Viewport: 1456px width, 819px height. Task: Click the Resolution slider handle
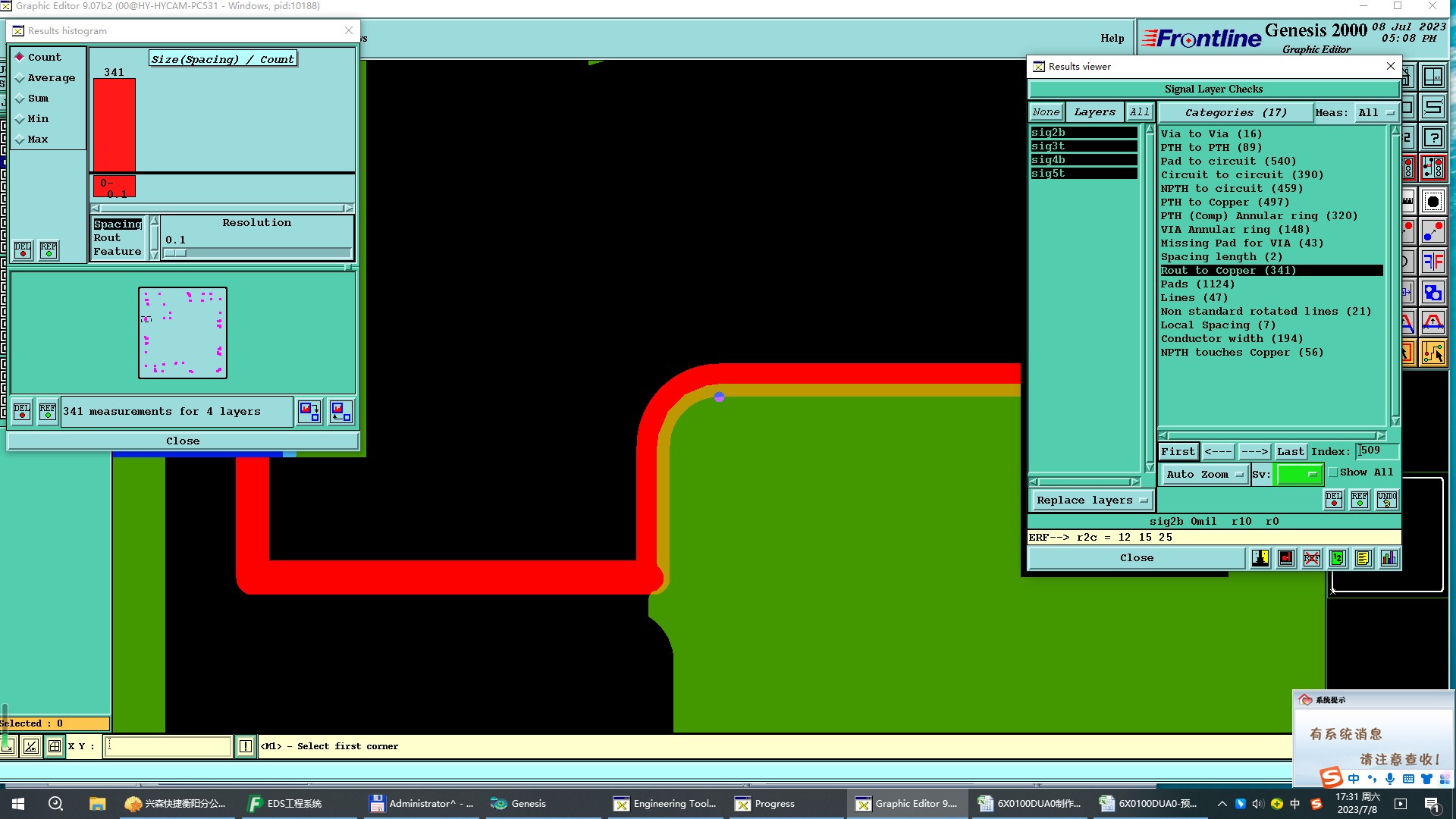coord(175,253)
